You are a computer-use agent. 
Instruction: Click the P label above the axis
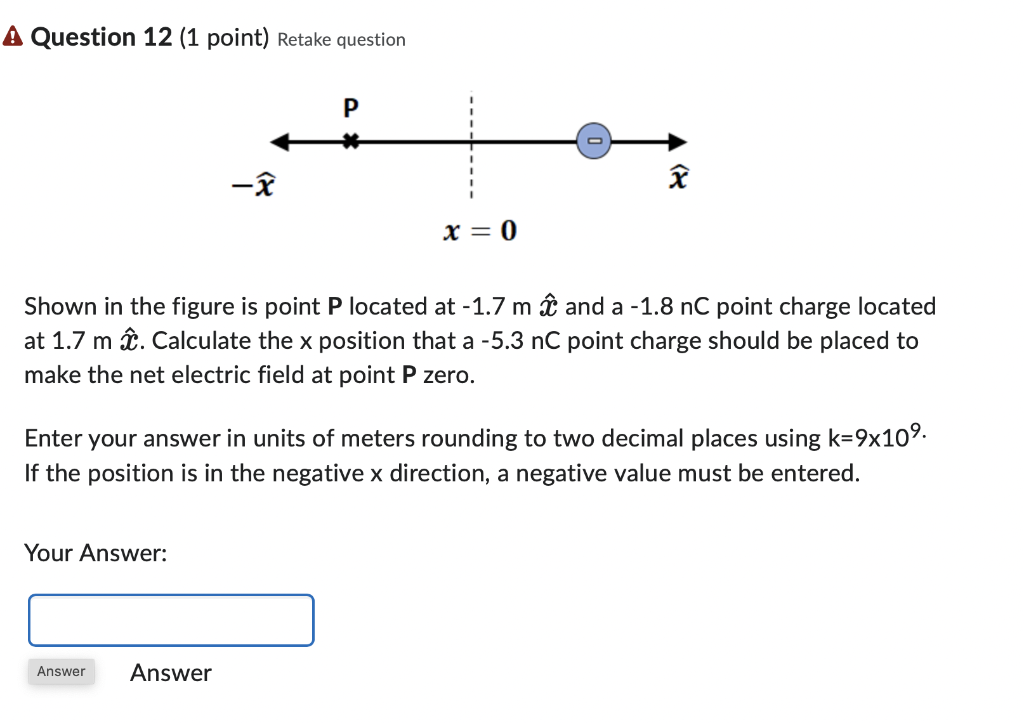351,106
